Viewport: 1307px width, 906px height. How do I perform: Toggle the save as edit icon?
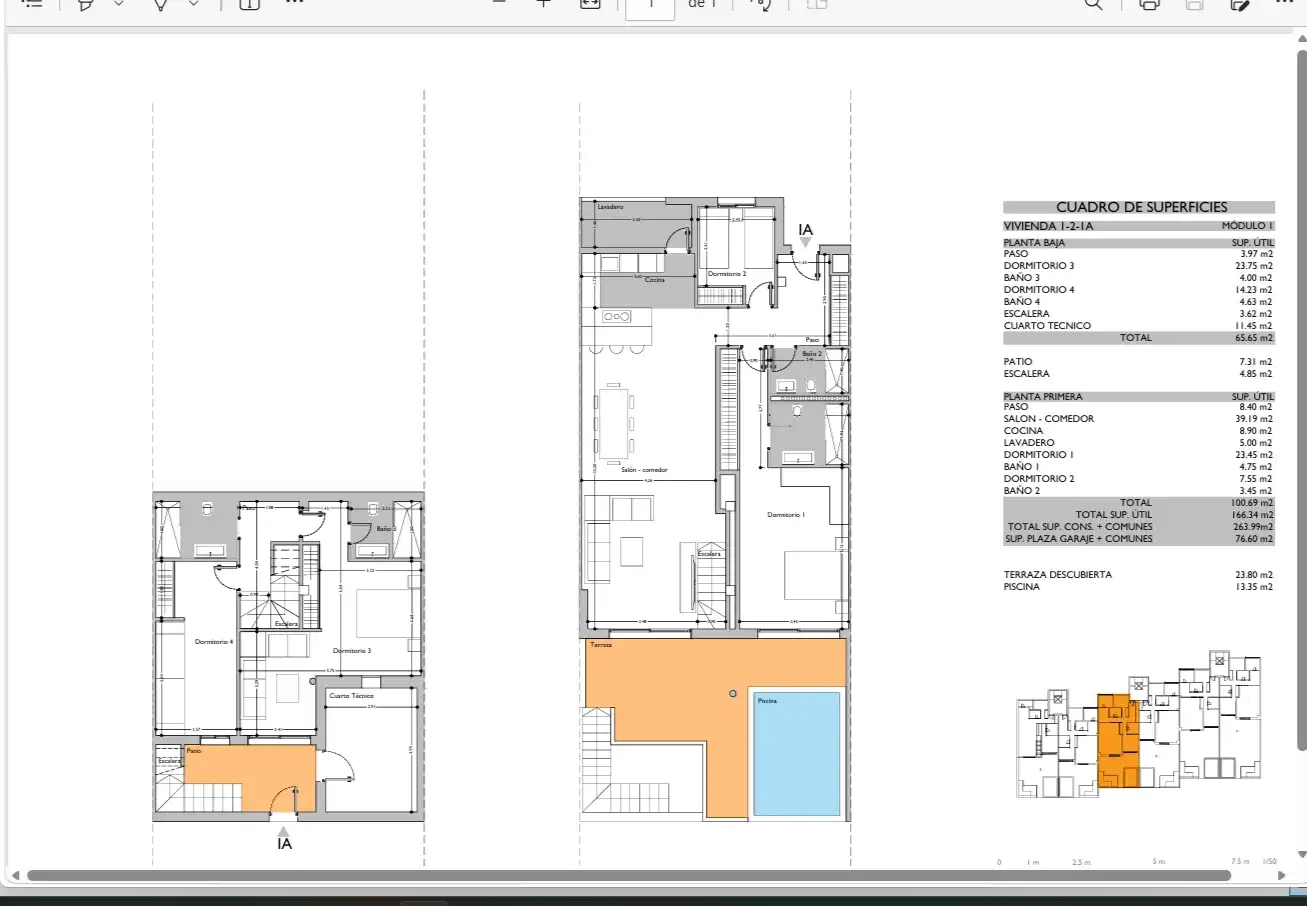tap(1240, 3)
